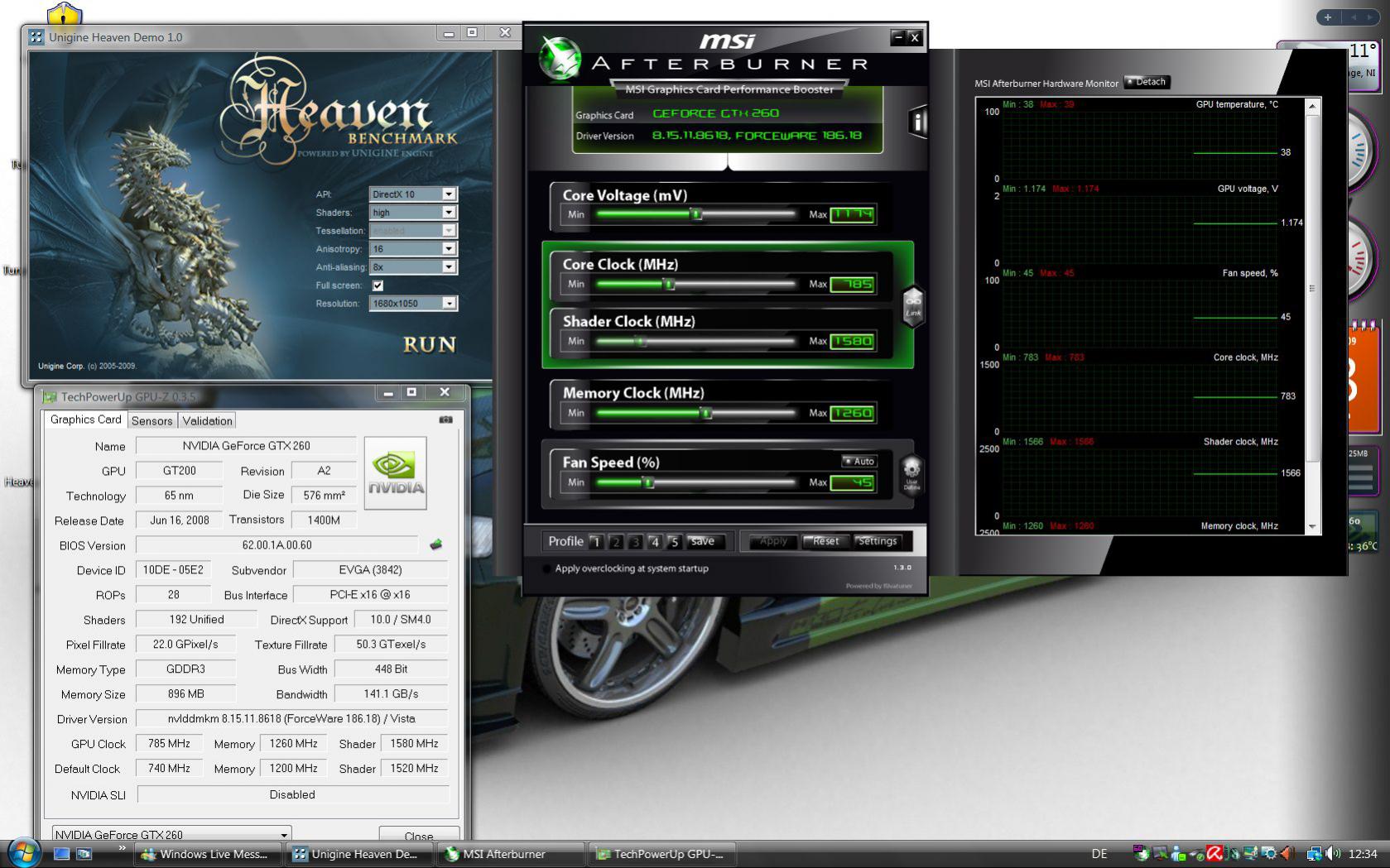This screenshot has height=868, width=1390.
Task: Toggle Auto fan speed in Afterburner
Action: point(859,461)
